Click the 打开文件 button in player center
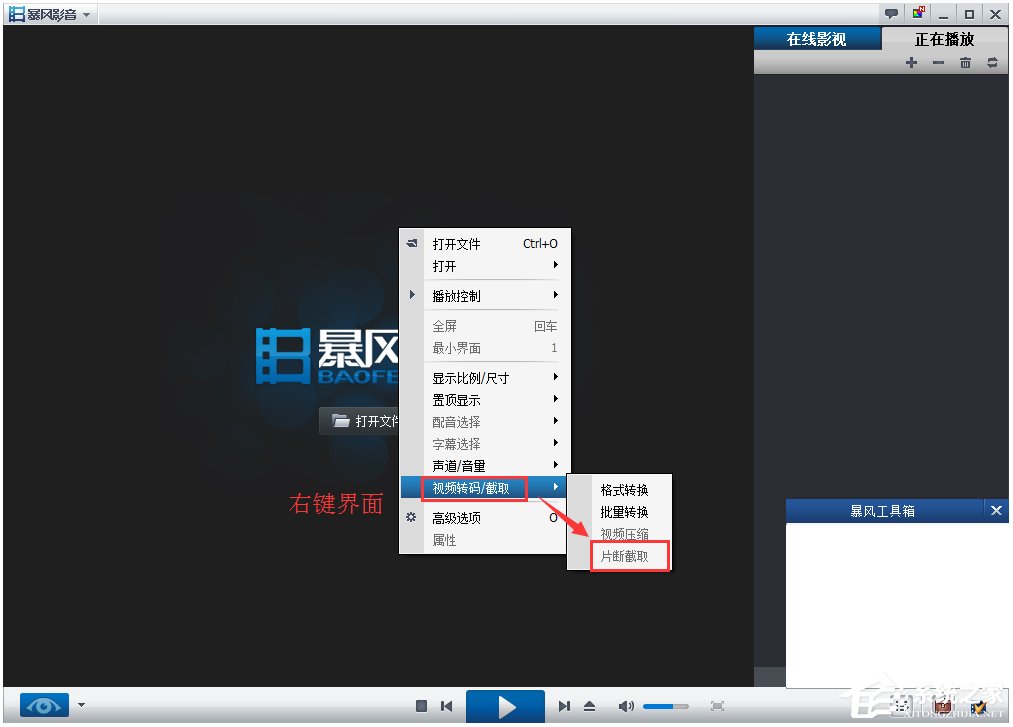 pyautogui.click(x=360, y=421)
